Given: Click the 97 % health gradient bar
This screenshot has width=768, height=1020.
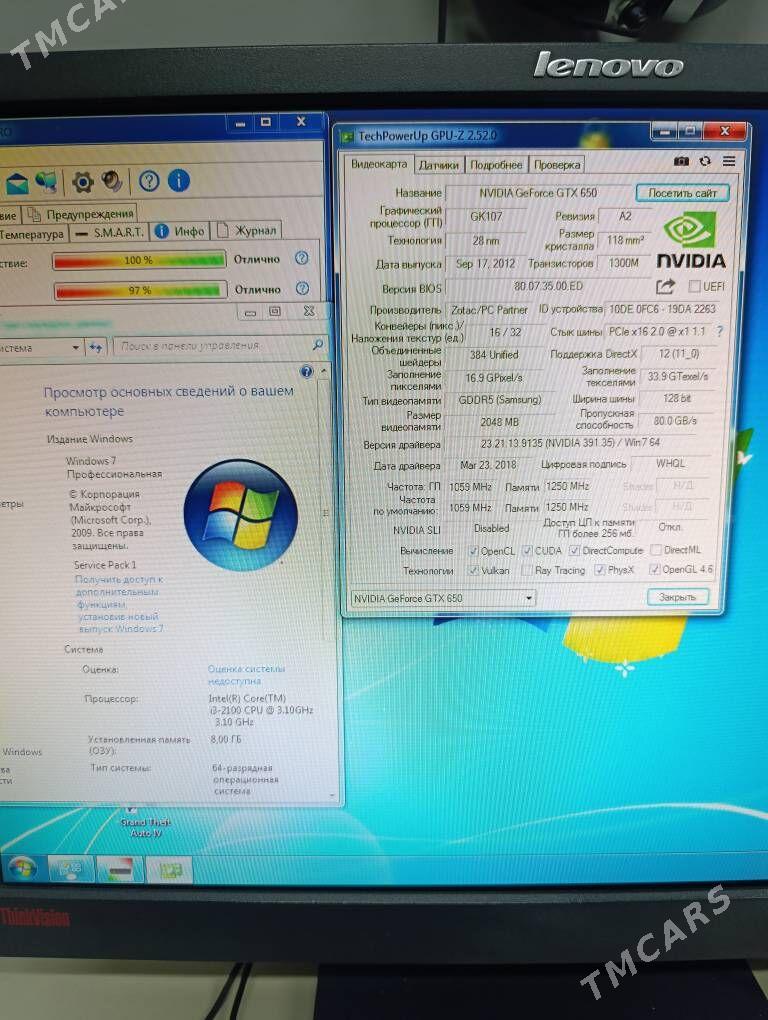Looking at the screenshot, I should [139, 290].
